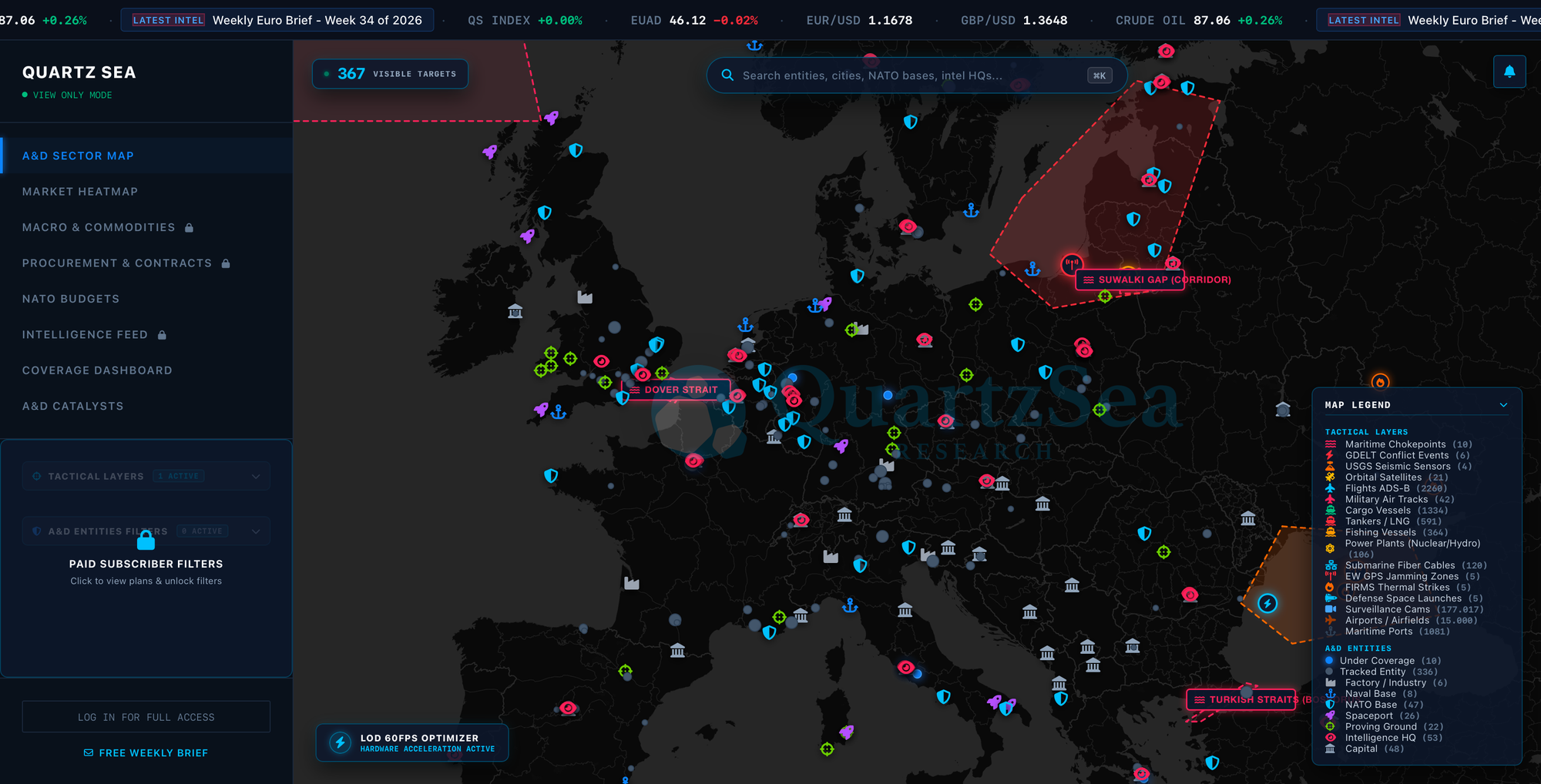Viewport: 1541px width, 784px height.
Task: Open the Free Weekly Brief link
Action: pyautogui.click(x=146, y=753)
